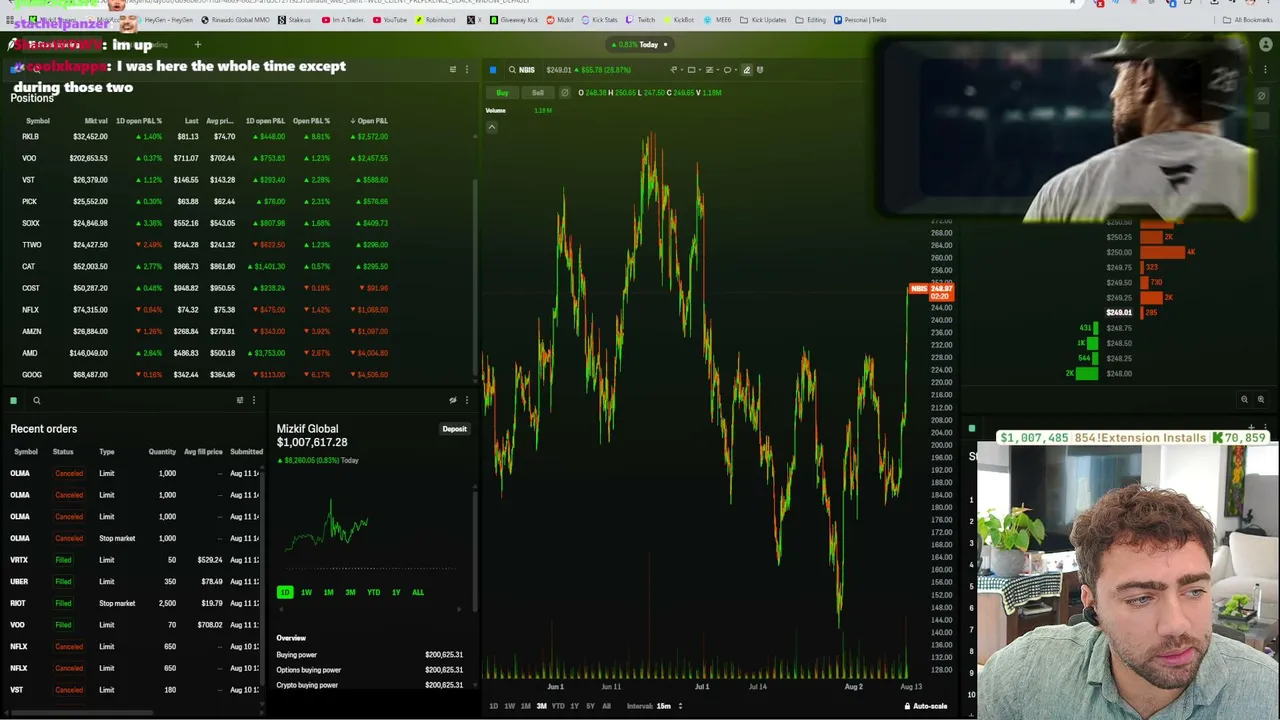Image resolution: width=1280 pixels, height=720 pixels.
Task: Click the cancel-orders icon beside Sell
Action: click(564, 93)
